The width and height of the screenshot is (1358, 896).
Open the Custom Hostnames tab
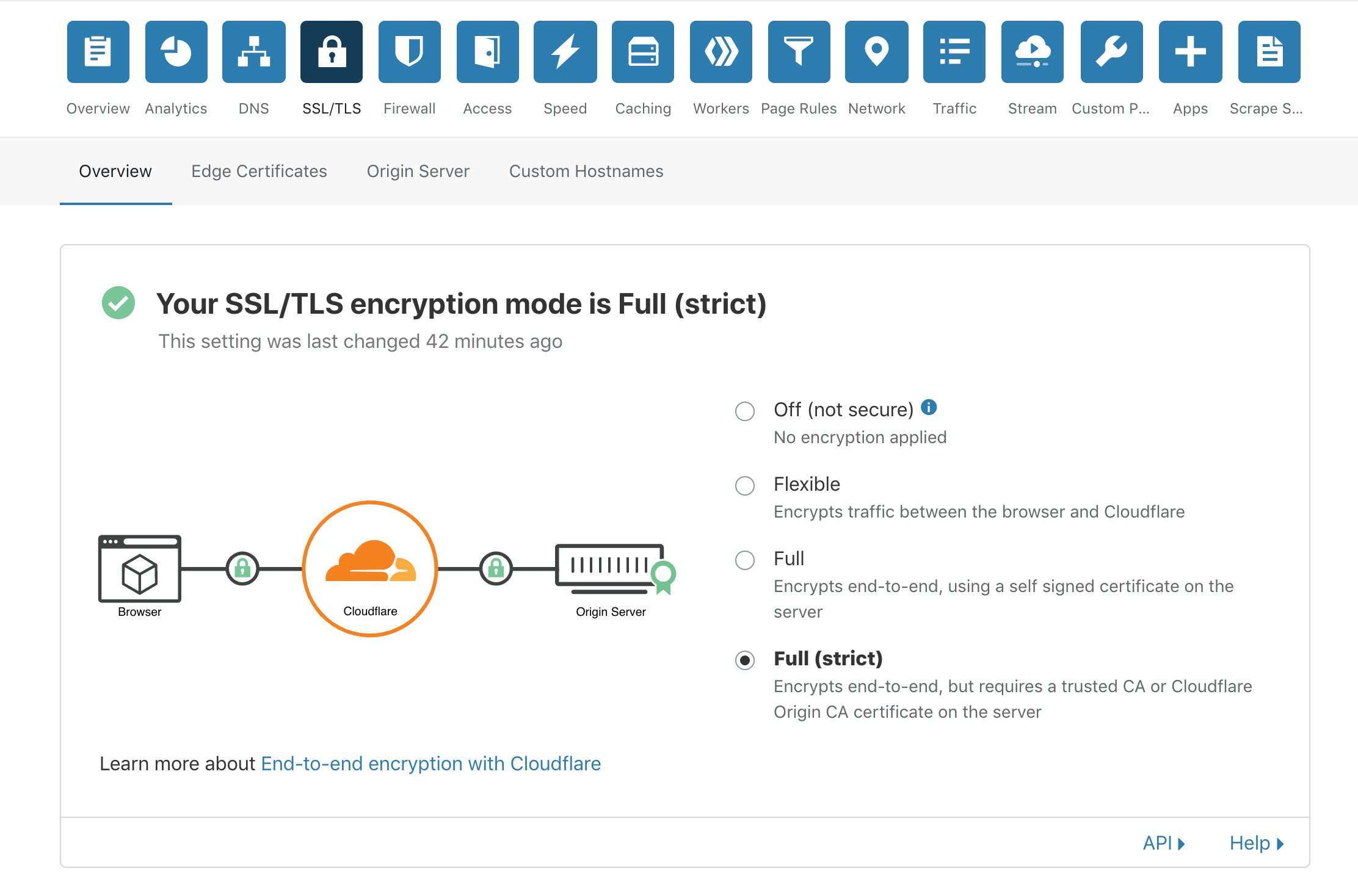pos(586,172)
